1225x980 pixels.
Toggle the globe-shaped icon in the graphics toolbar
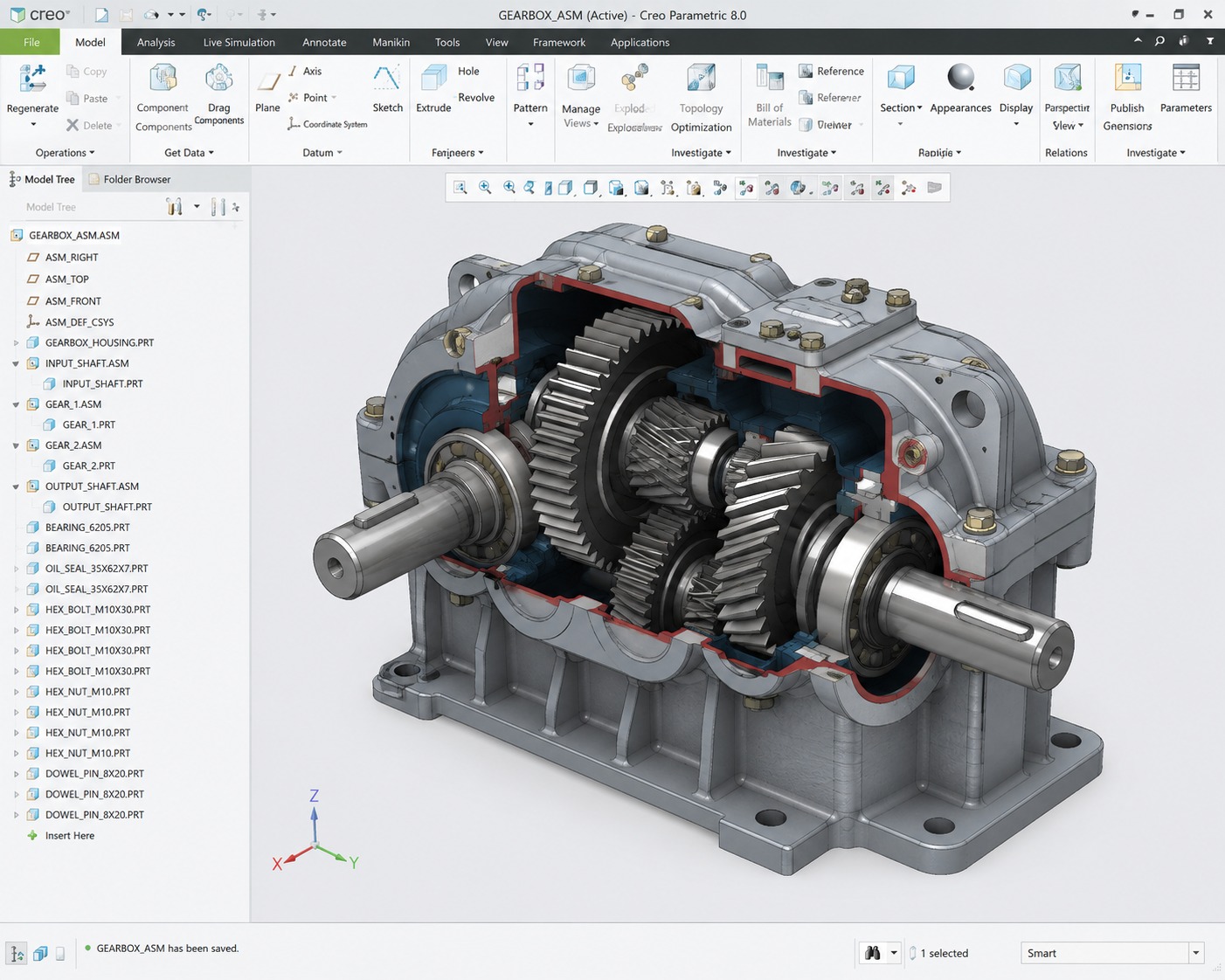tap(798, 188)
